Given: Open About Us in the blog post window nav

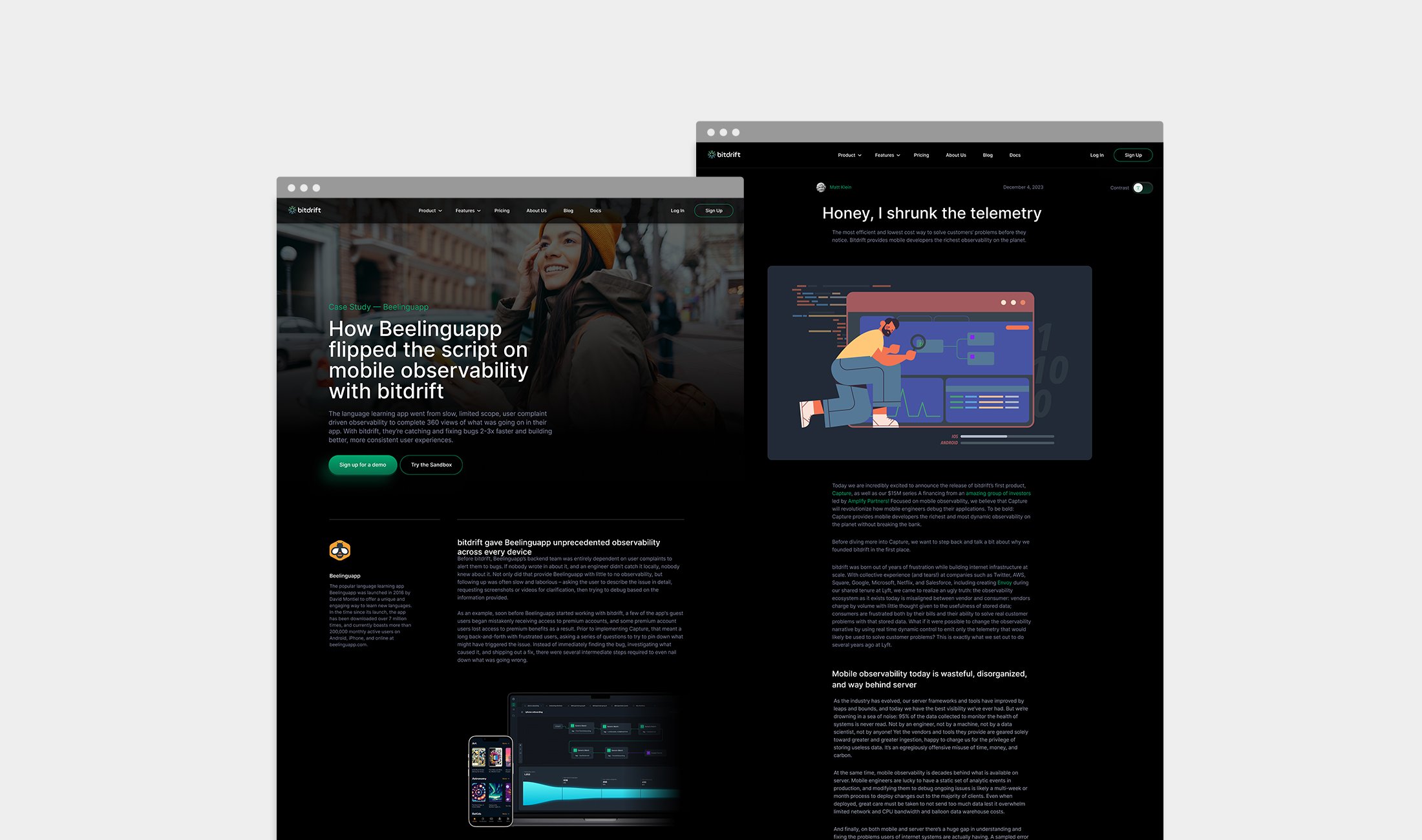Looking at the screenshot, I should [956, 155].
